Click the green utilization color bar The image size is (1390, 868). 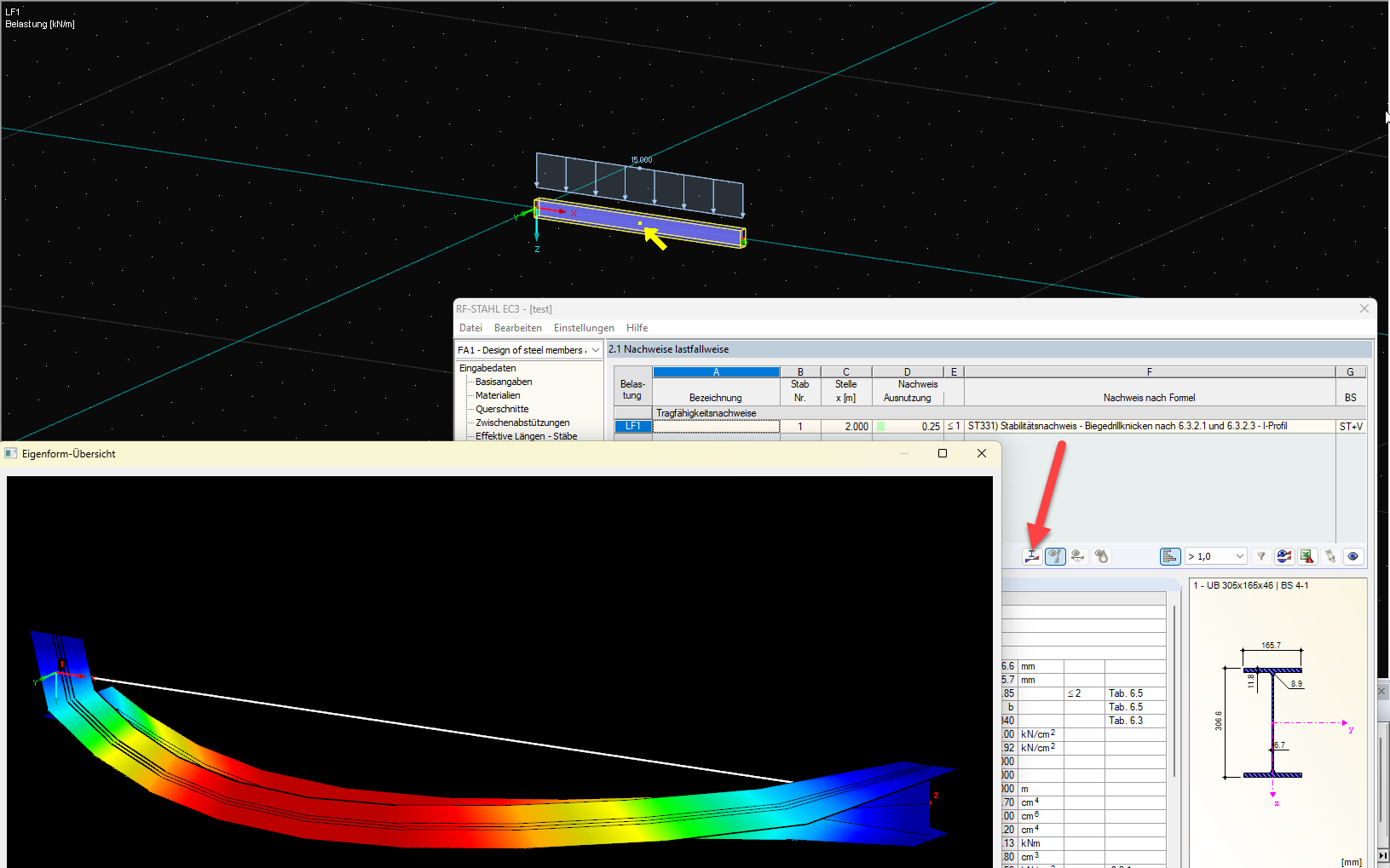click(881, 426)
